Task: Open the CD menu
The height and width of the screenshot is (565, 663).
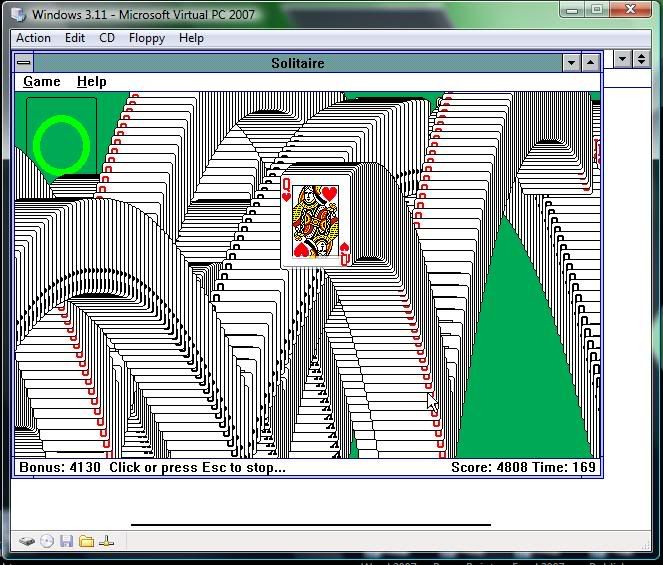Action: point(107,38)
